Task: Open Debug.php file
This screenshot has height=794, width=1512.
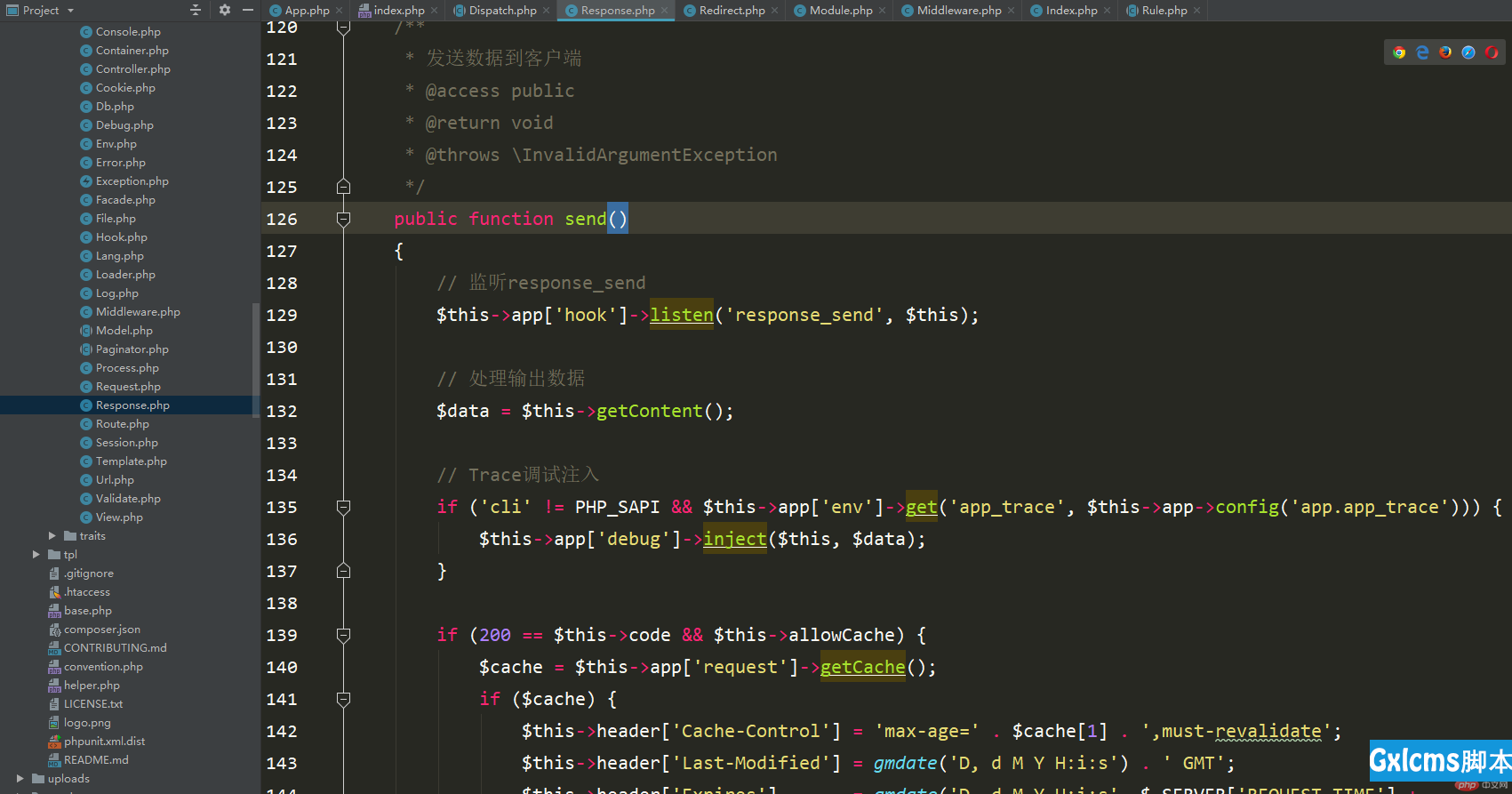Action: point(124,125)
